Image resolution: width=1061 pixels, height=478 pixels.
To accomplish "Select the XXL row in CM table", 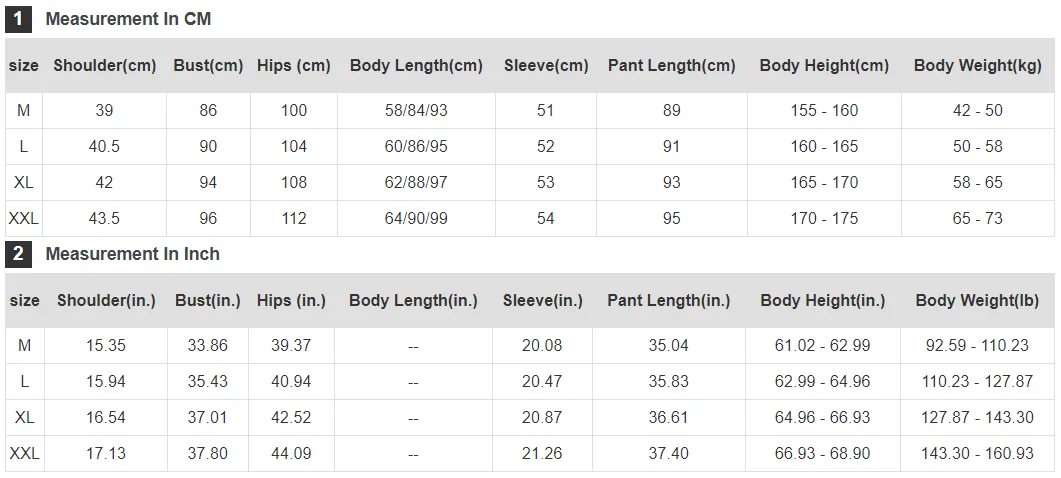I will click(x=530, y=219).
